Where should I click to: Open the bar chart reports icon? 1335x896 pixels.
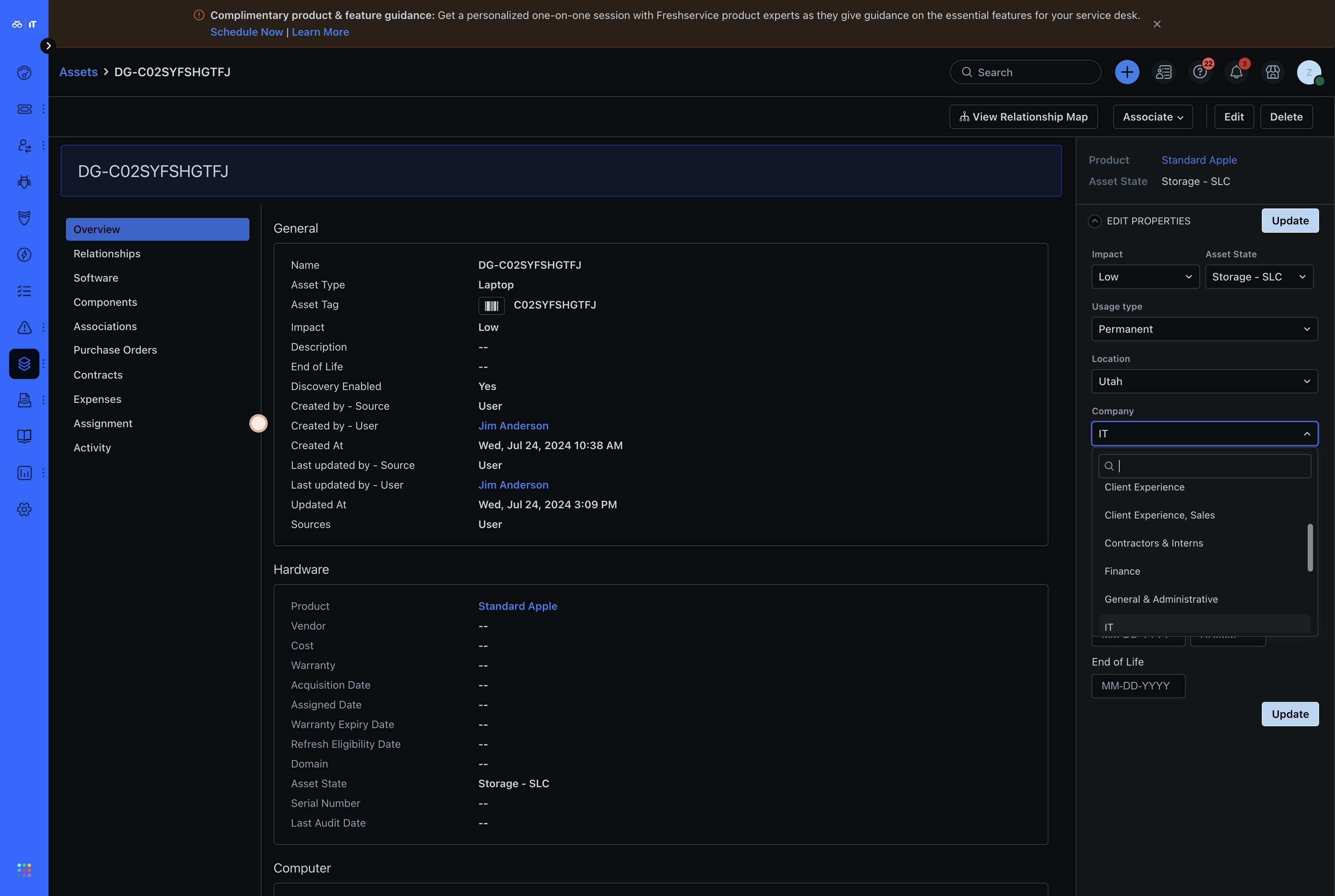pos(24,473)
